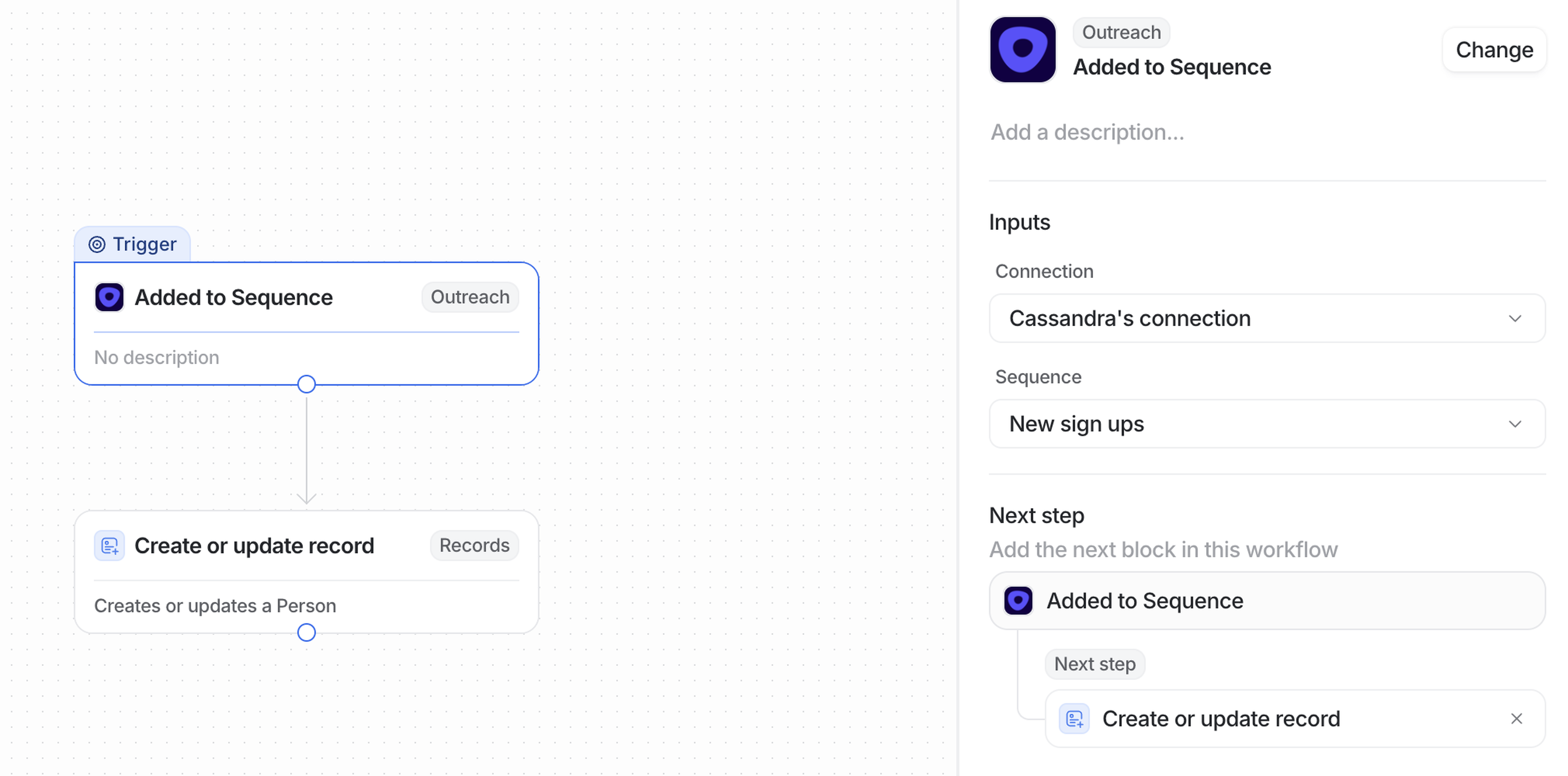1568x776 pixels.
Task: Click the Next step label badge in panel
Action: click(1094, 663)
